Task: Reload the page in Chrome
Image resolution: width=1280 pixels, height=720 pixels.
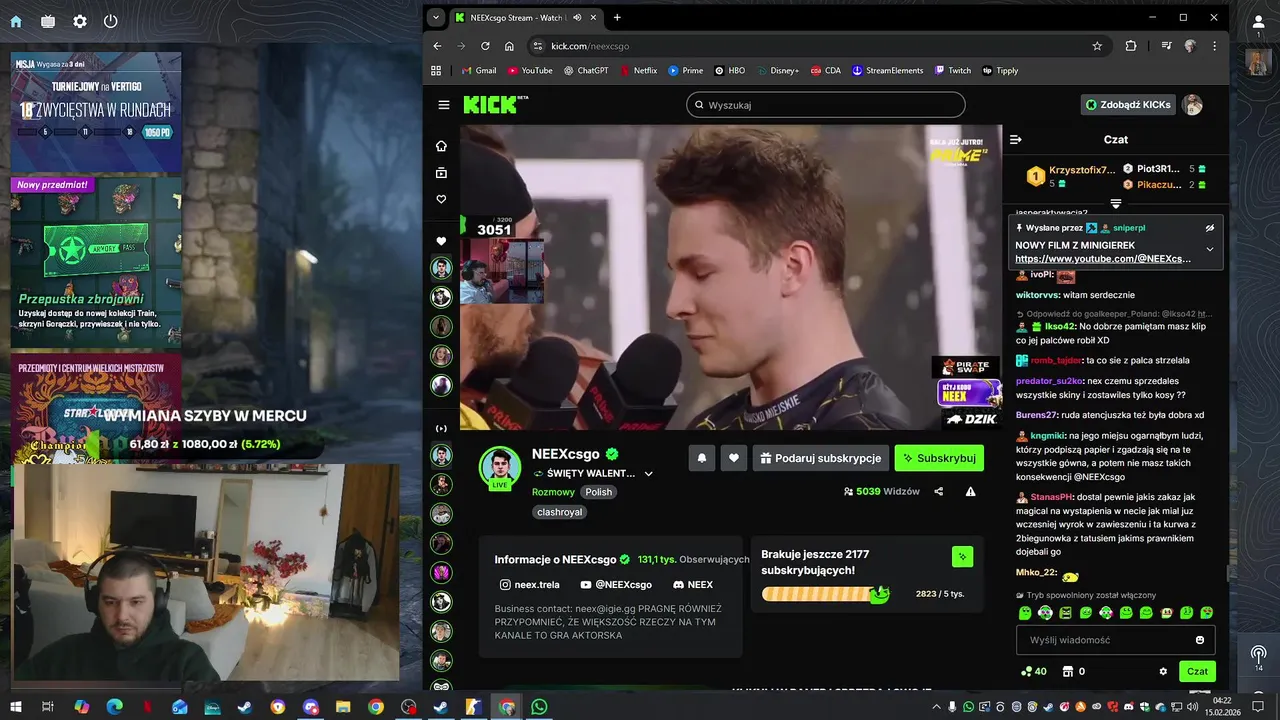Action: (485, 46)
